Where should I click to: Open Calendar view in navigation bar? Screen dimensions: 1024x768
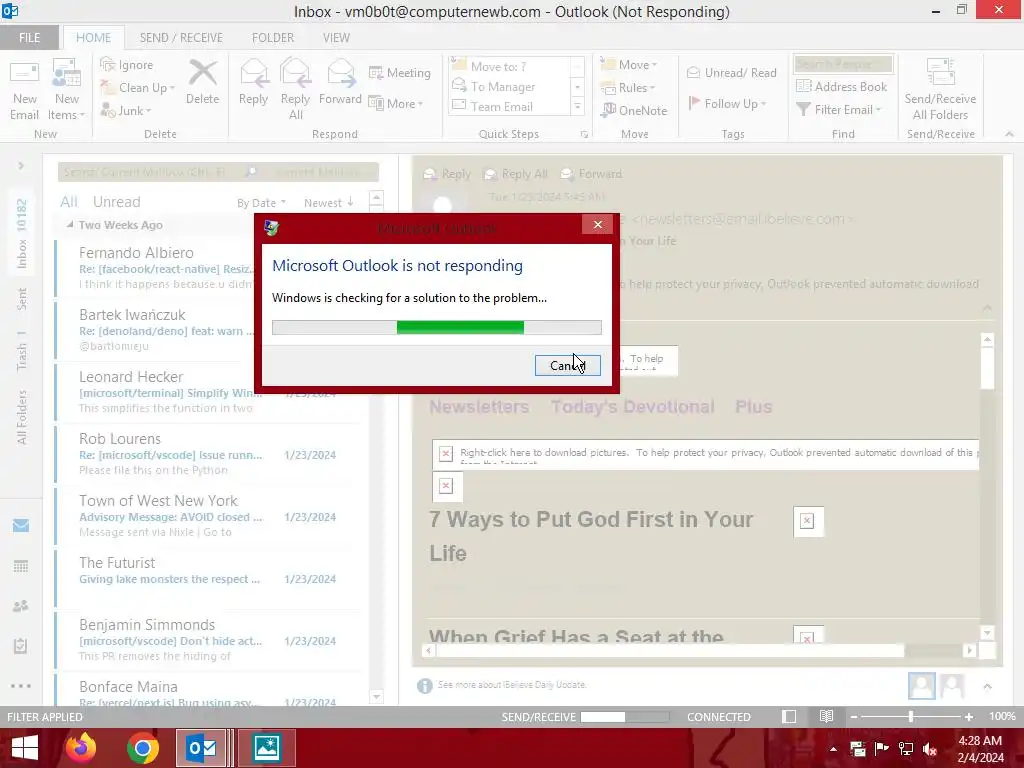pos(21,566)
